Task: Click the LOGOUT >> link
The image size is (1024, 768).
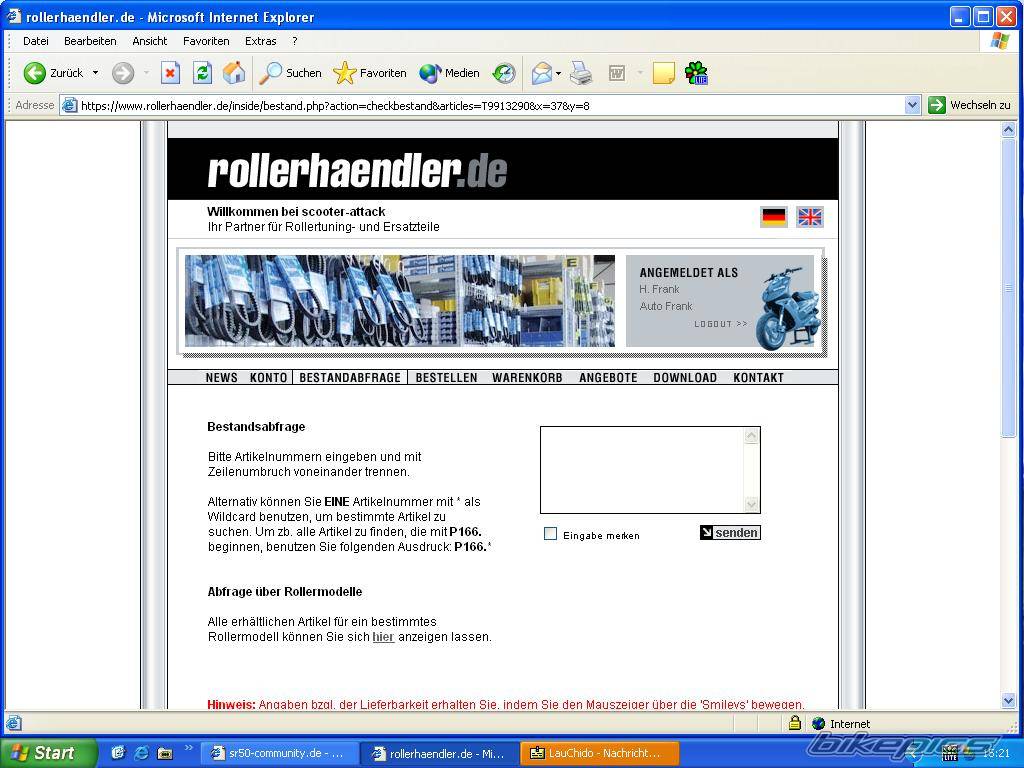Action: [721, 324]
